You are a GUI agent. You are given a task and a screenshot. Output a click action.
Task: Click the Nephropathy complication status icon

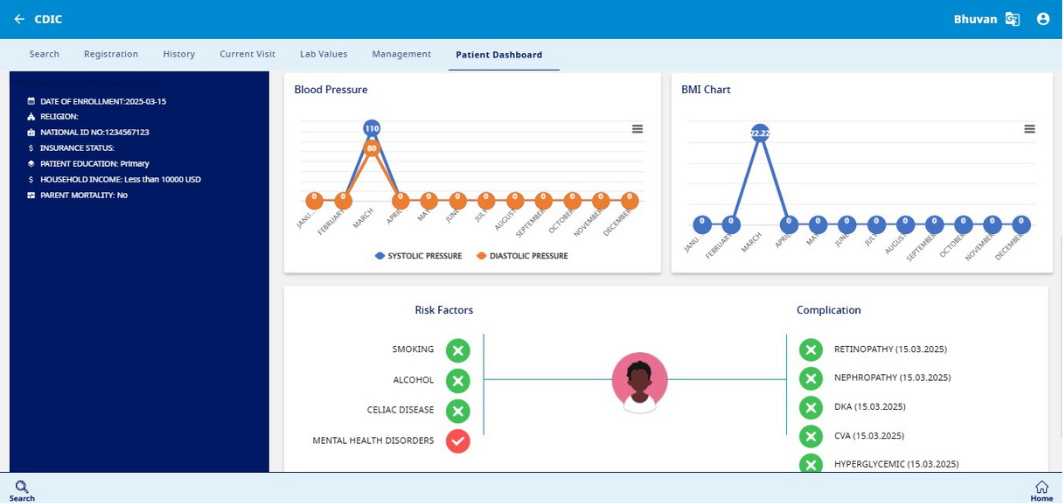pos(811,379)
